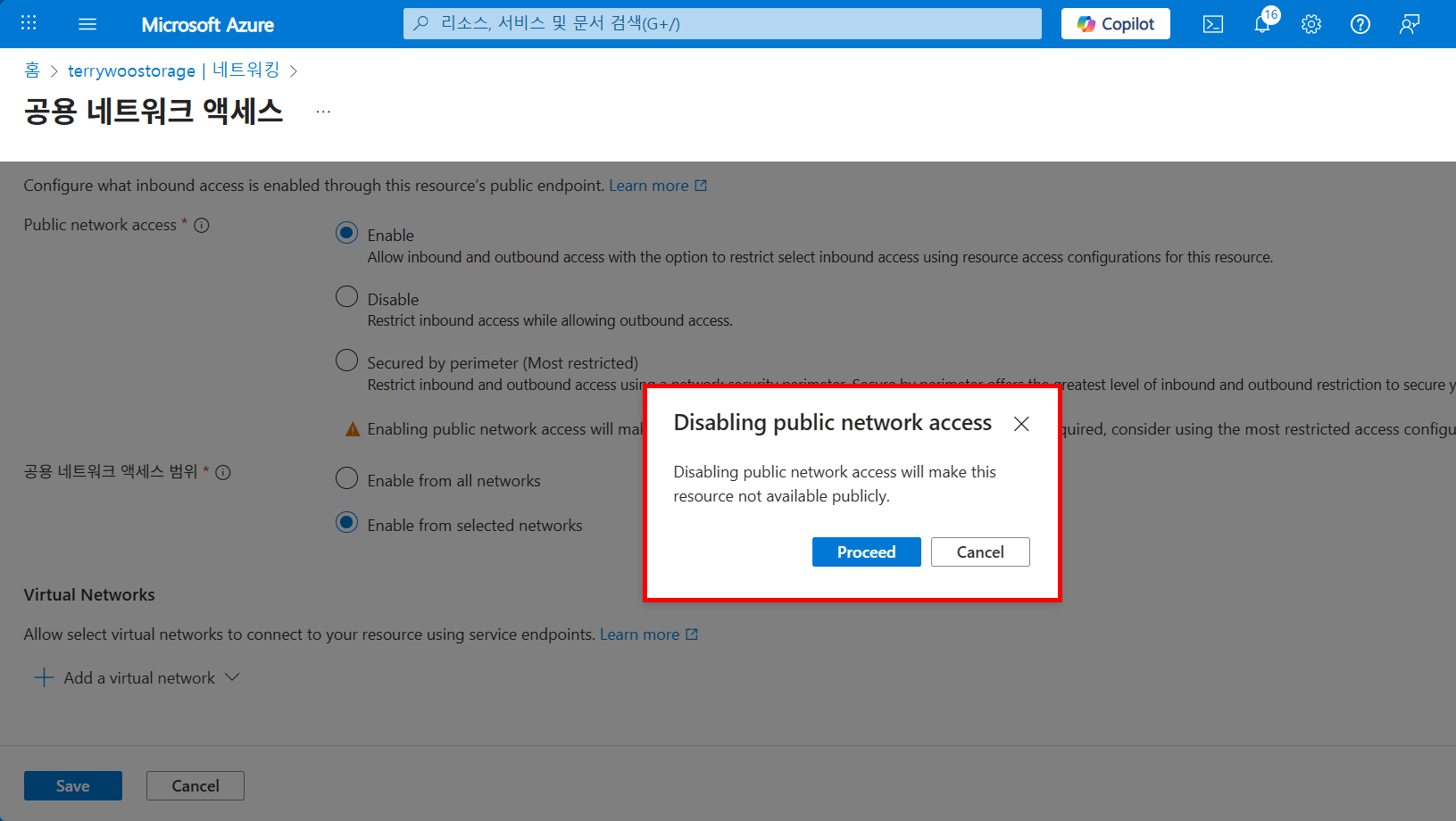
Task: Select the Disable radio option
Action: coord(346,296)
